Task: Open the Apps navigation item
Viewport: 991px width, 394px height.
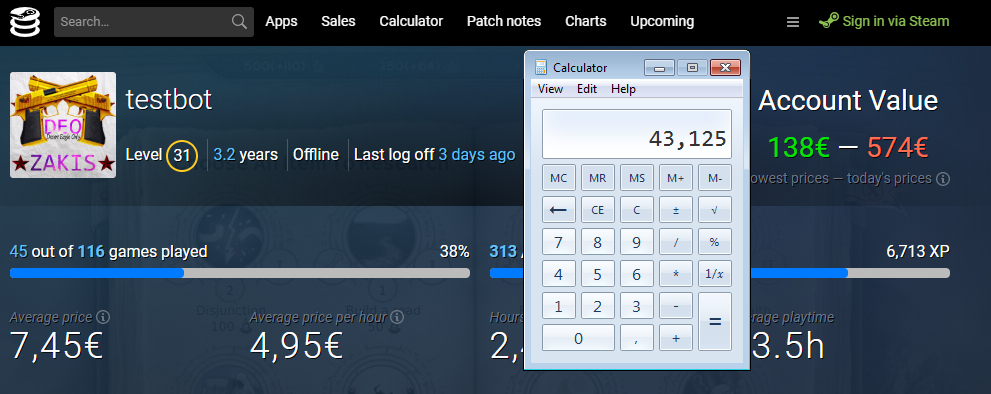Action: 281,22
